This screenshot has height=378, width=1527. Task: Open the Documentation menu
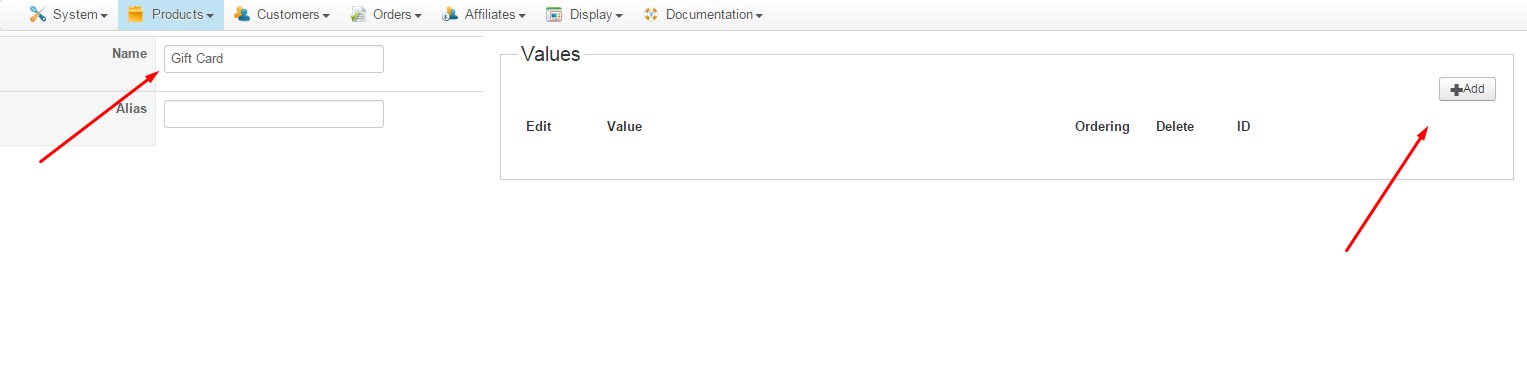pyautogui.click(x=703, y=15)
